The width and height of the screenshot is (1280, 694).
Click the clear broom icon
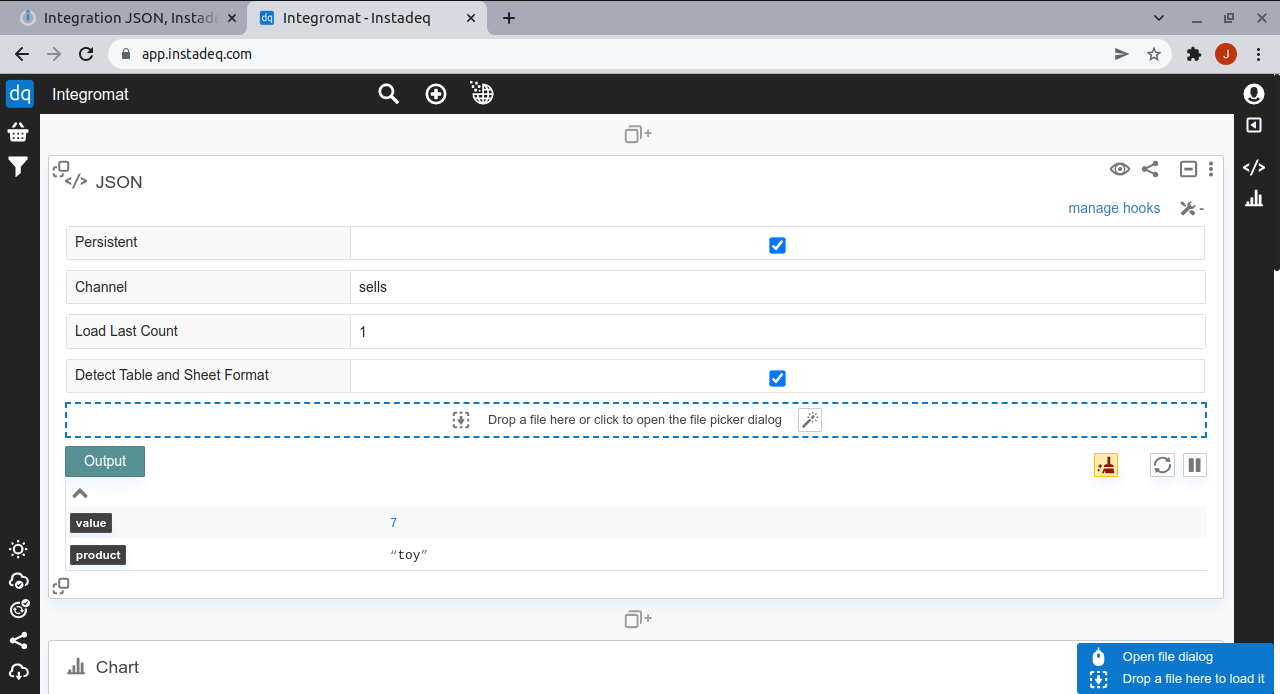[1106, 465]
